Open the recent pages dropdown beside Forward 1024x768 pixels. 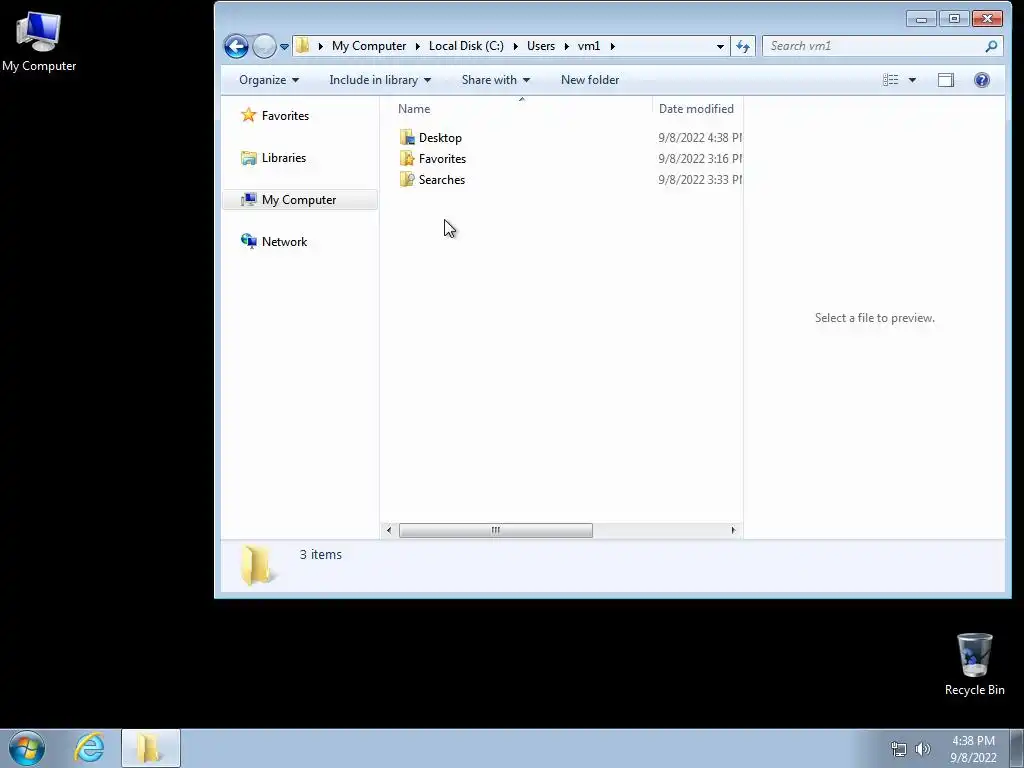coord(285,46)
